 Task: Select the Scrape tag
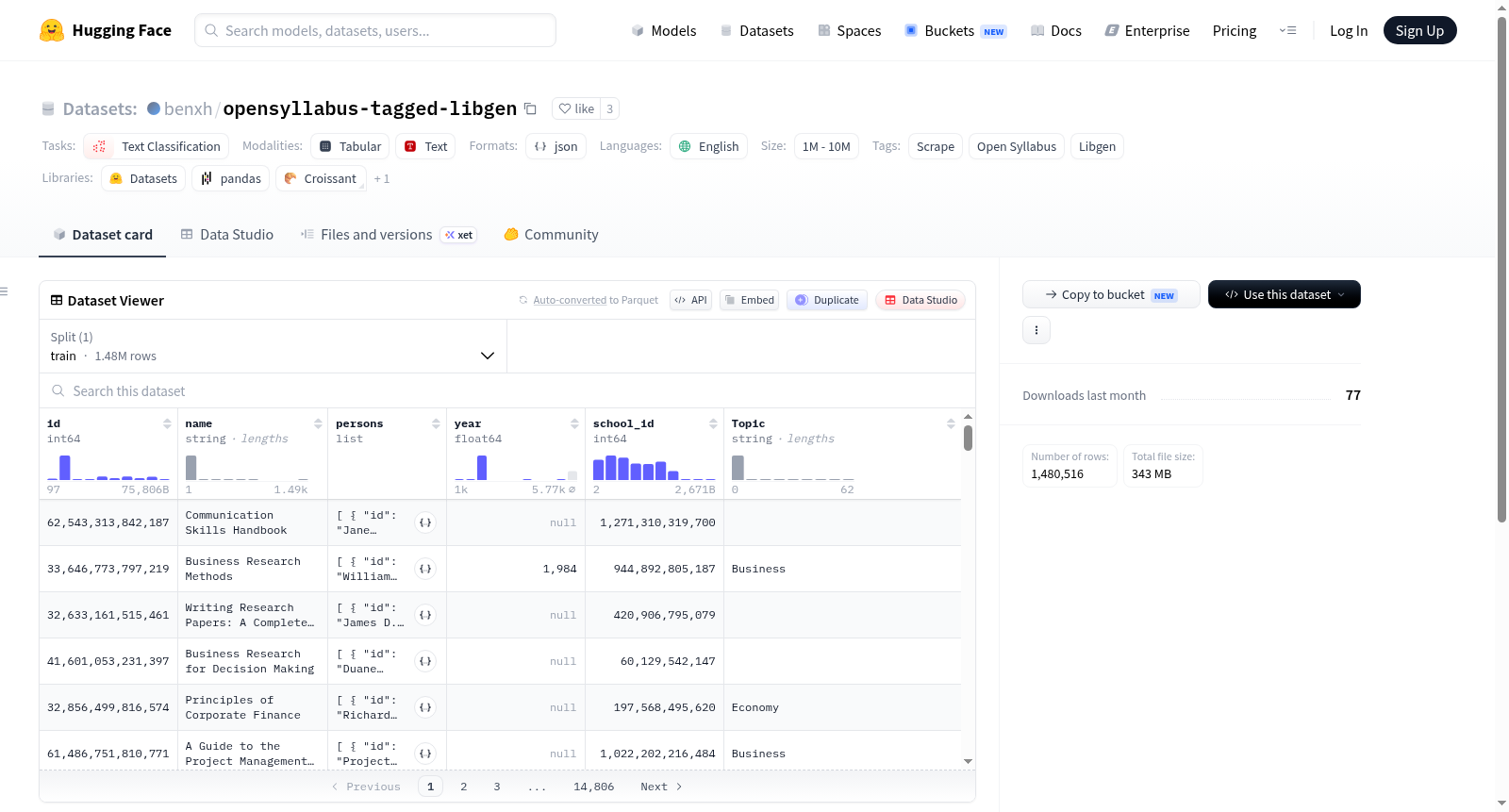pos(936,146)
